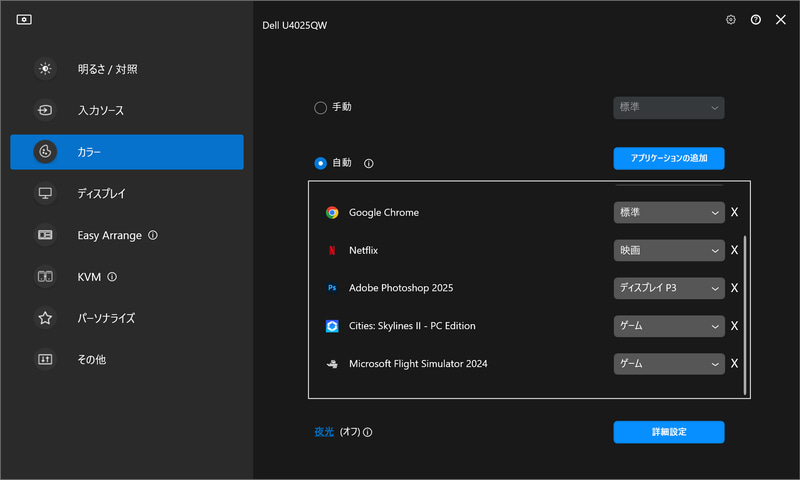Expand the Google Chrome preset dropdown
The width and height of the screenshot is (800, 480).
(x=668, y=213)
